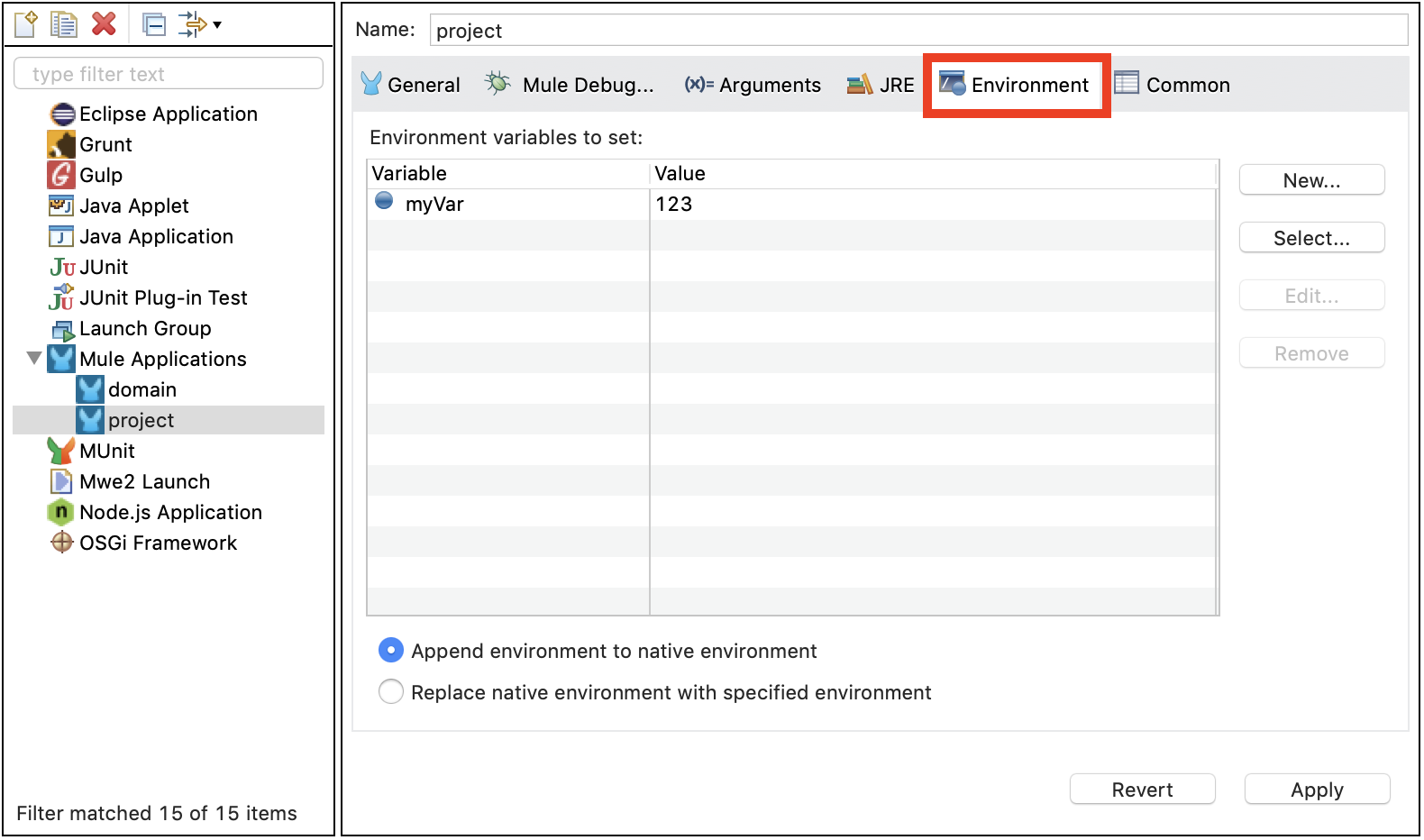Click the Duplicate launch configuration icon
The height and width of the screenshot is (840, 1424).
pyautogui.click(x=64, y=24)
